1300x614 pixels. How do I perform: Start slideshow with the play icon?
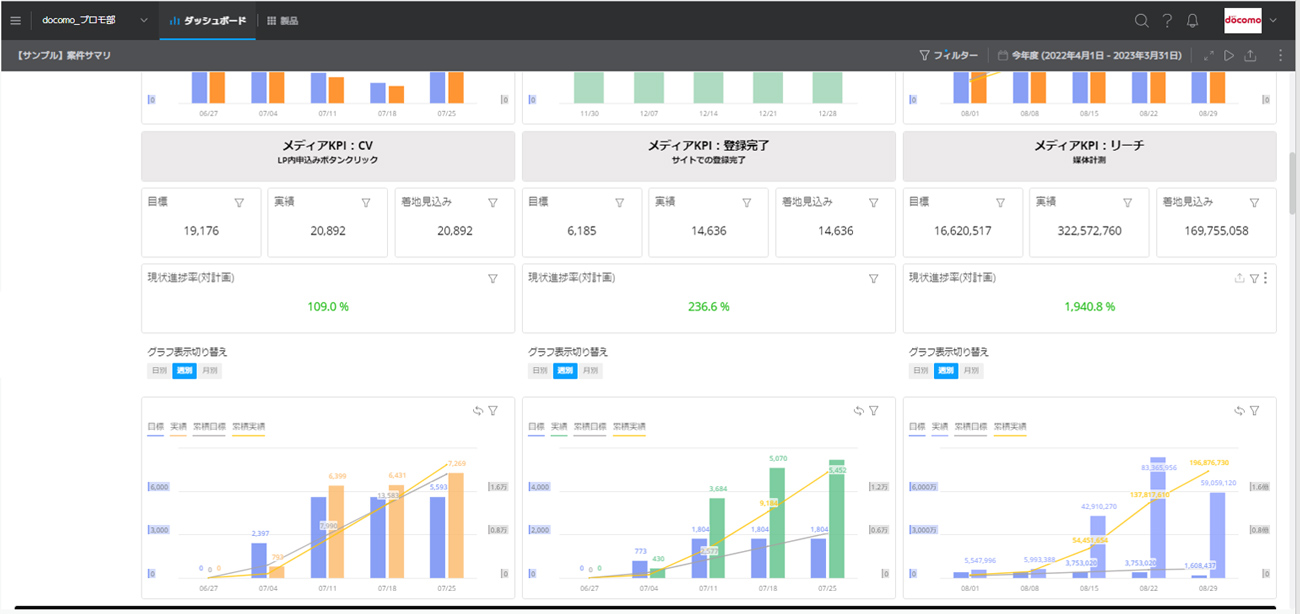point(1229,56)
